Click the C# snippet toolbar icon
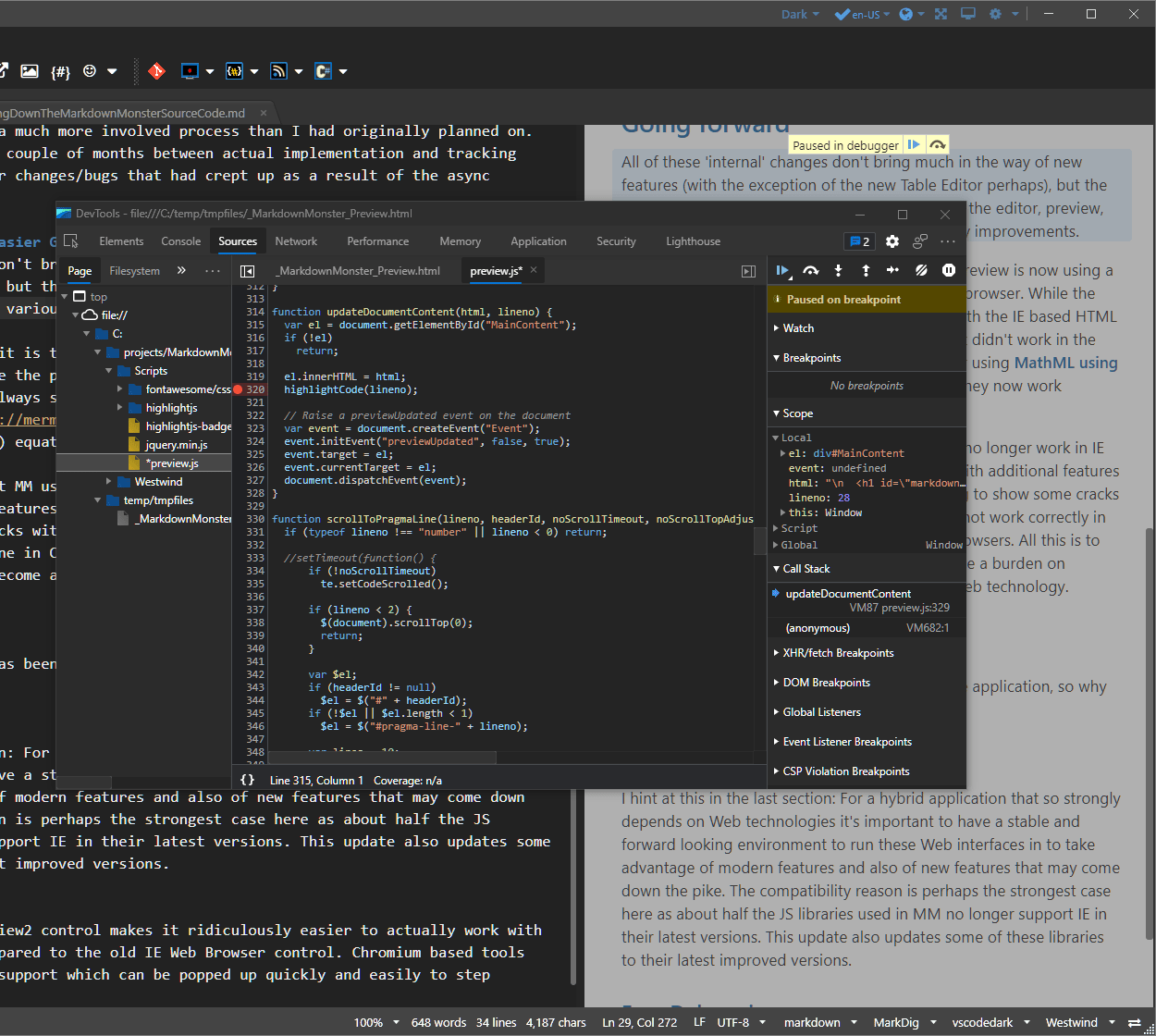1156x1036 pixels. (324, 71)
